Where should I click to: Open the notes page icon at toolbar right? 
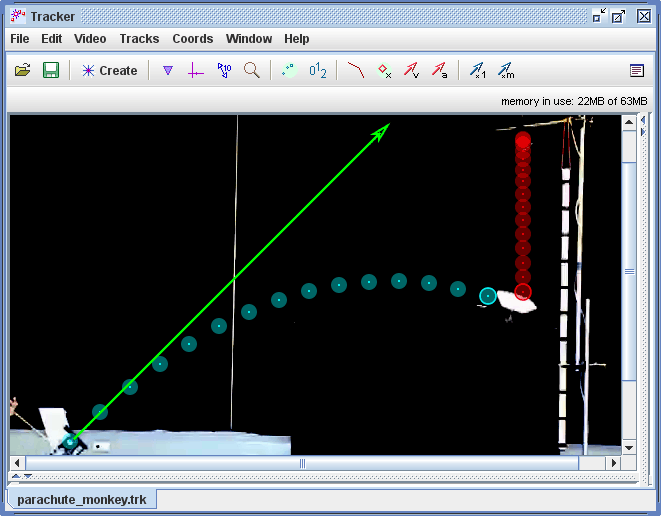(x=636, y=71)
